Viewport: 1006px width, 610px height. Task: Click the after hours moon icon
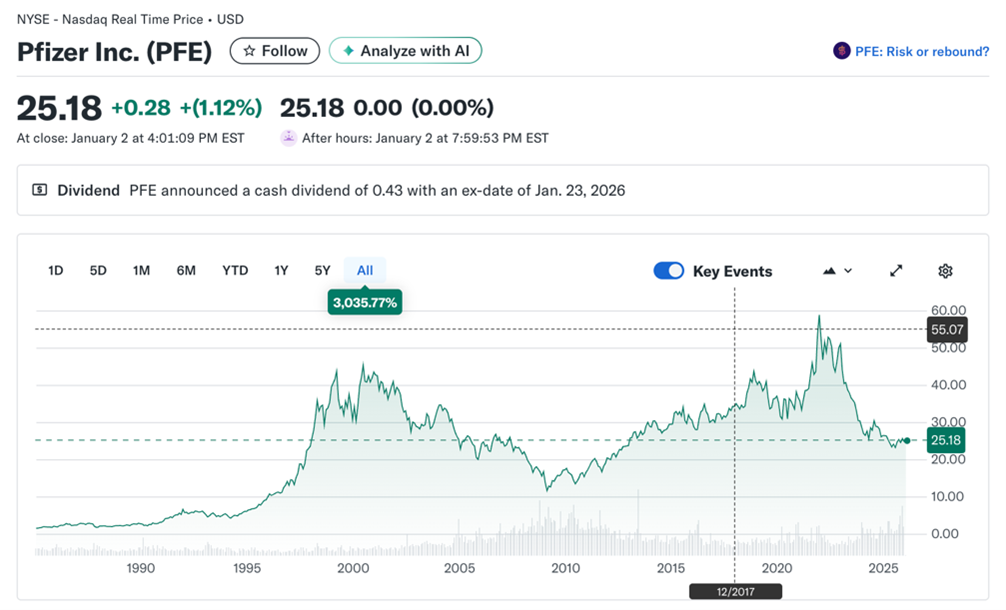288,138
